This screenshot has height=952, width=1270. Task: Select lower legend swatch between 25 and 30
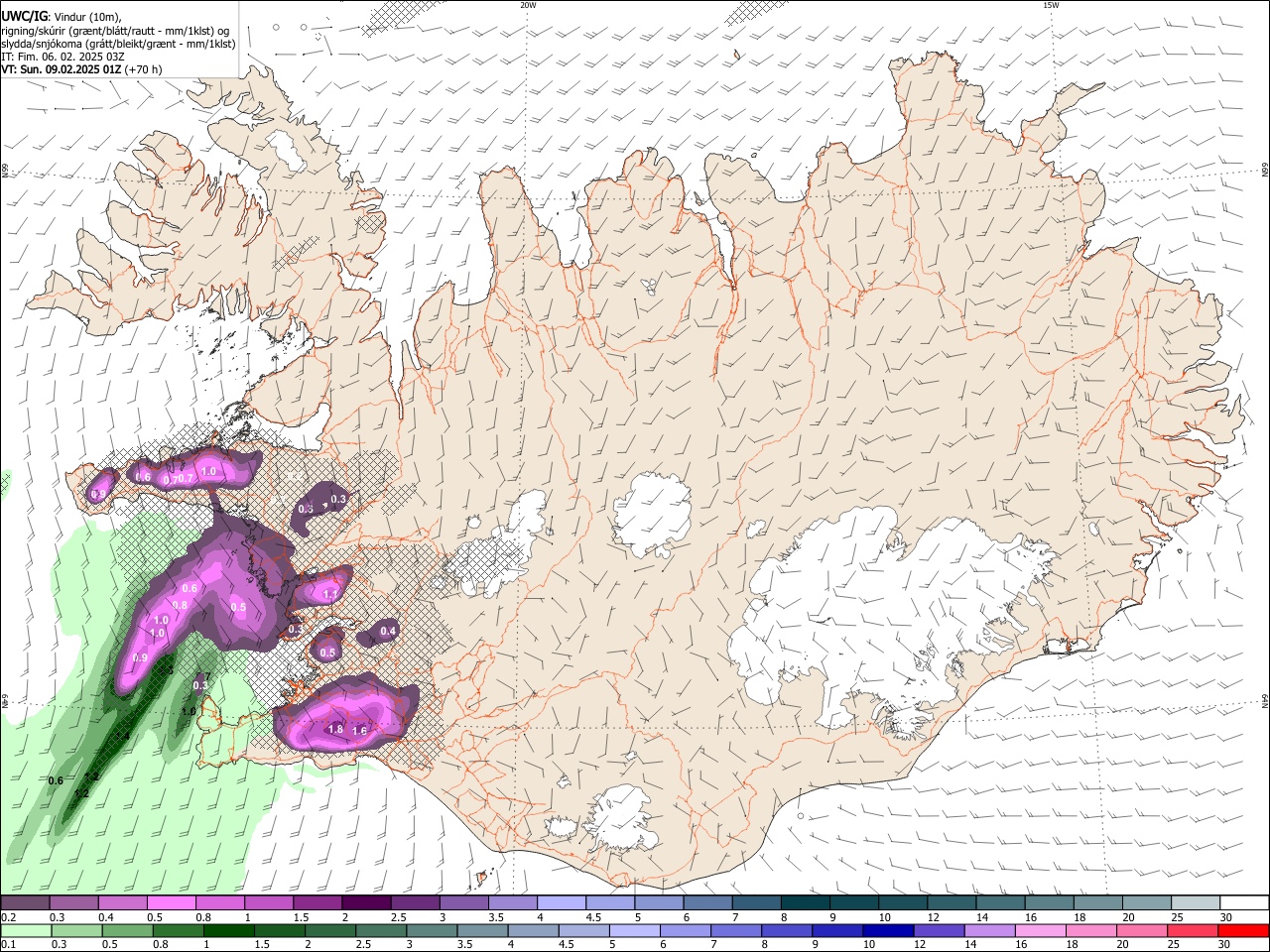(x=1192, y=931)
